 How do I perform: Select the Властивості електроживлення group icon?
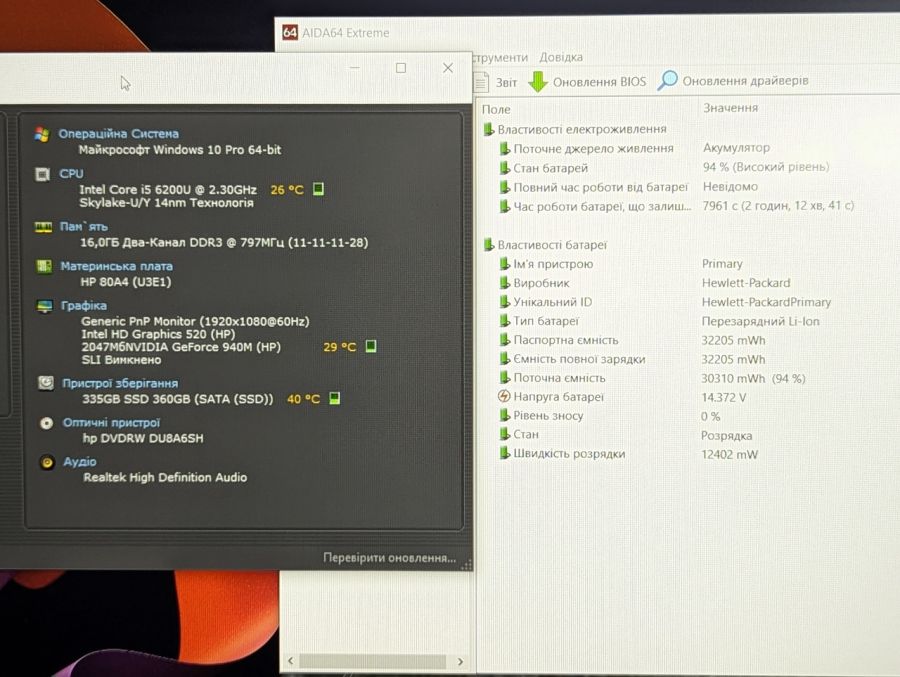488,129
